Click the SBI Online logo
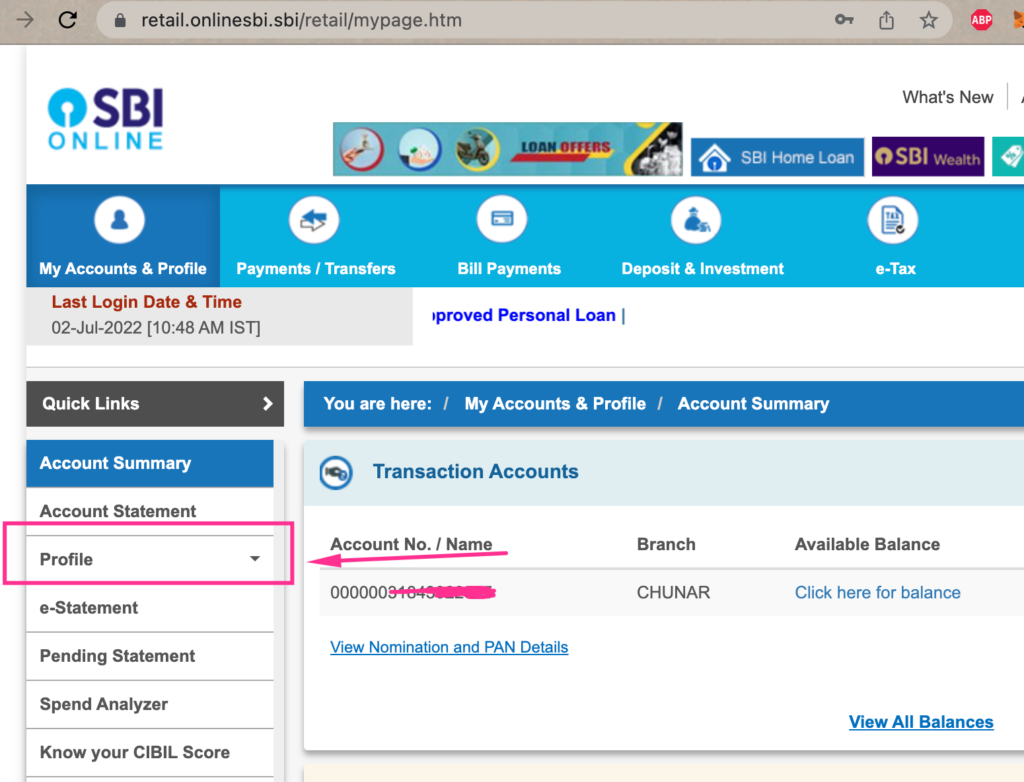The image size is (1024, 782). [x=106, y=120]
